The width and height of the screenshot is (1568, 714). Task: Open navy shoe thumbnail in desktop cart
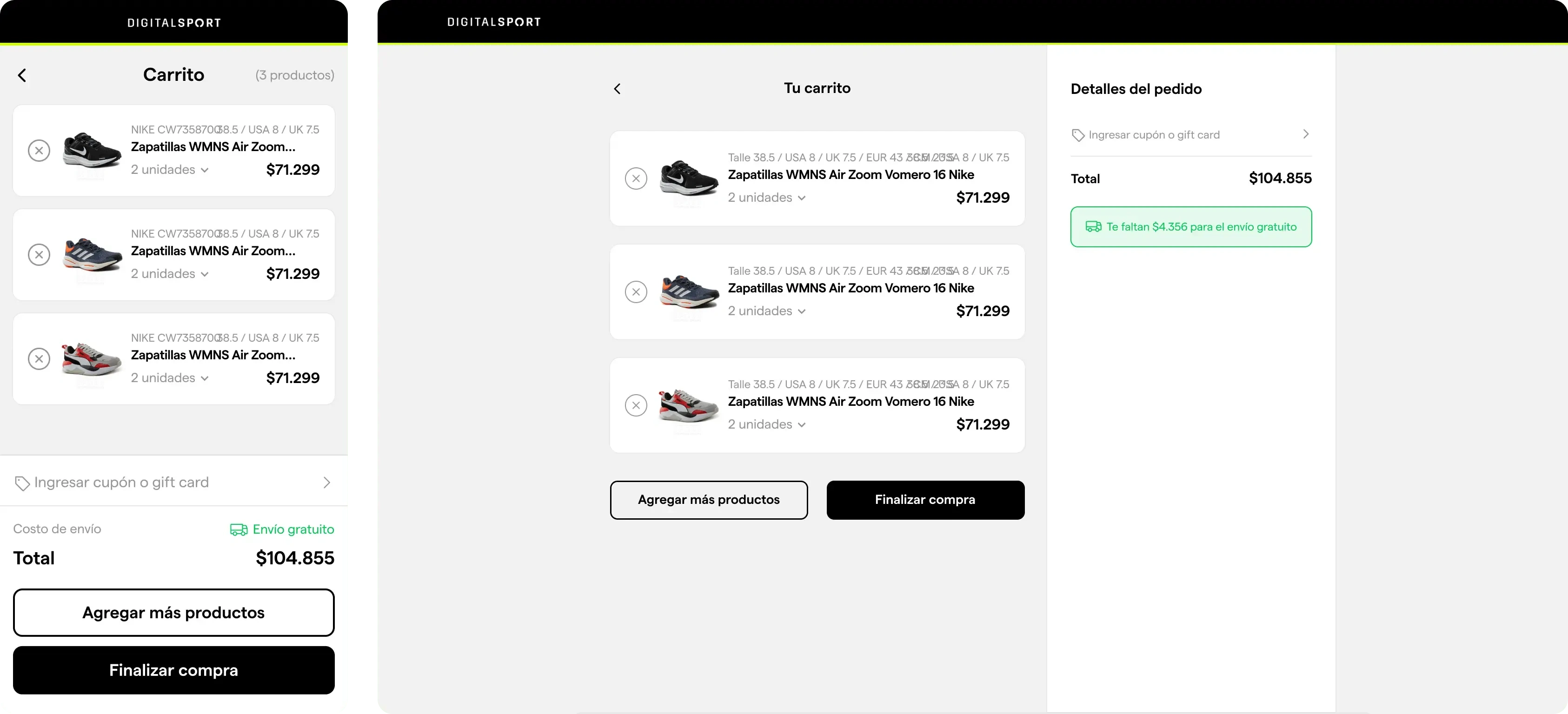point(689,292)
